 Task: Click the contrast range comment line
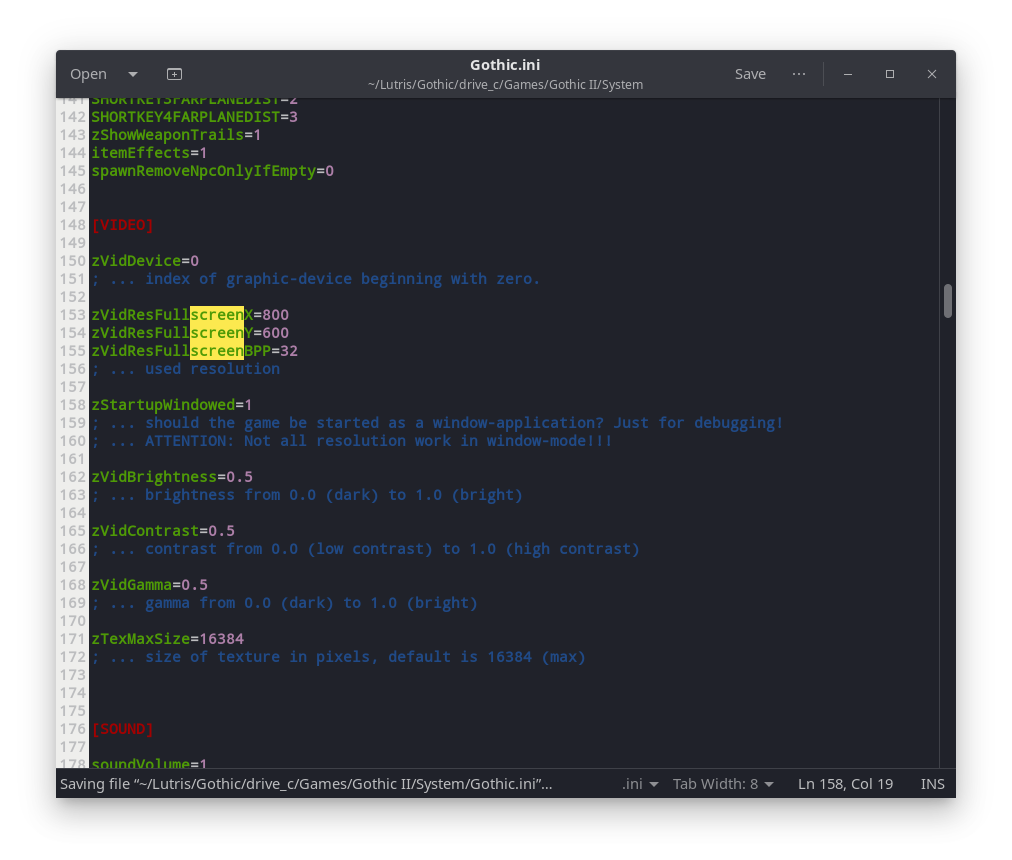365,549
